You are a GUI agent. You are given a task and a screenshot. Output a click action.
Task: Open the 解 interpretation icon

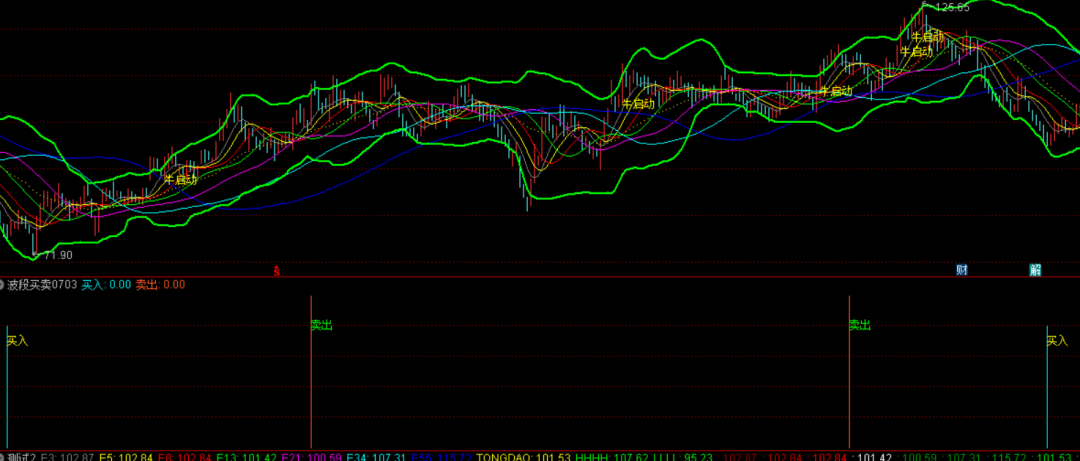pos(1035,269)
